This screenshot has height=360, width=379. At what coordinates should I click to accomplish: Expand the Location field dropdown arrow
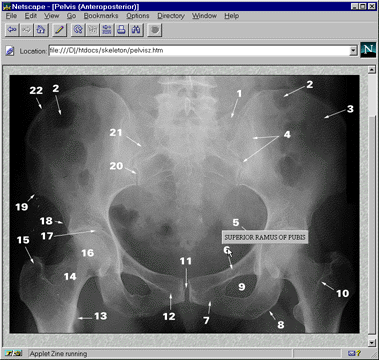tap(353, 51)
